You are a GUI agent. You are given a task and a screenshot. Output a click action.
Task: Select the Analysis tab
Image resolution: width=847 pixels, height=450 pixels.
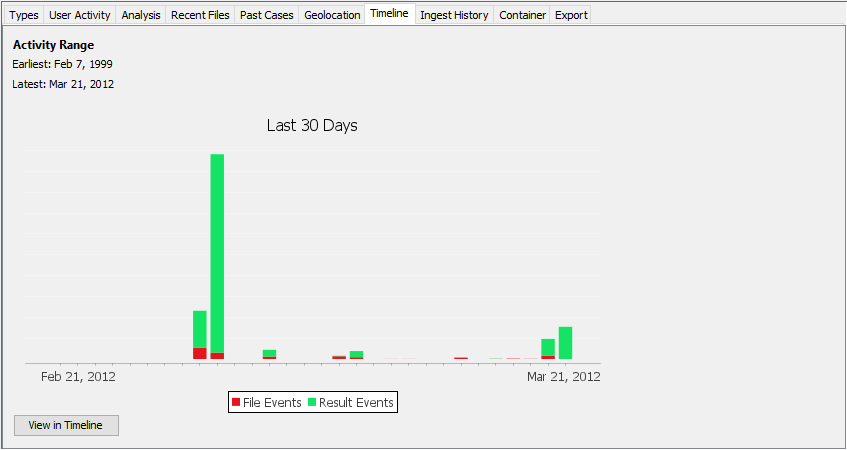coord(141,15)
